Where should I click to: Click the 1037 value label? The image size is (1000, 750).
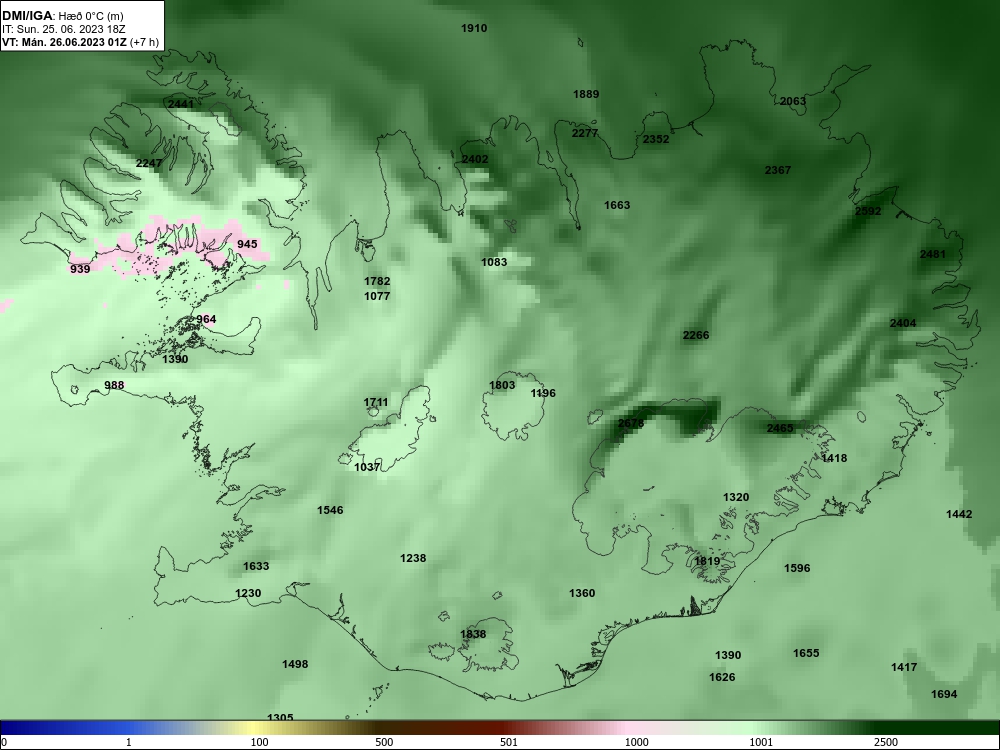click(367, 467)
